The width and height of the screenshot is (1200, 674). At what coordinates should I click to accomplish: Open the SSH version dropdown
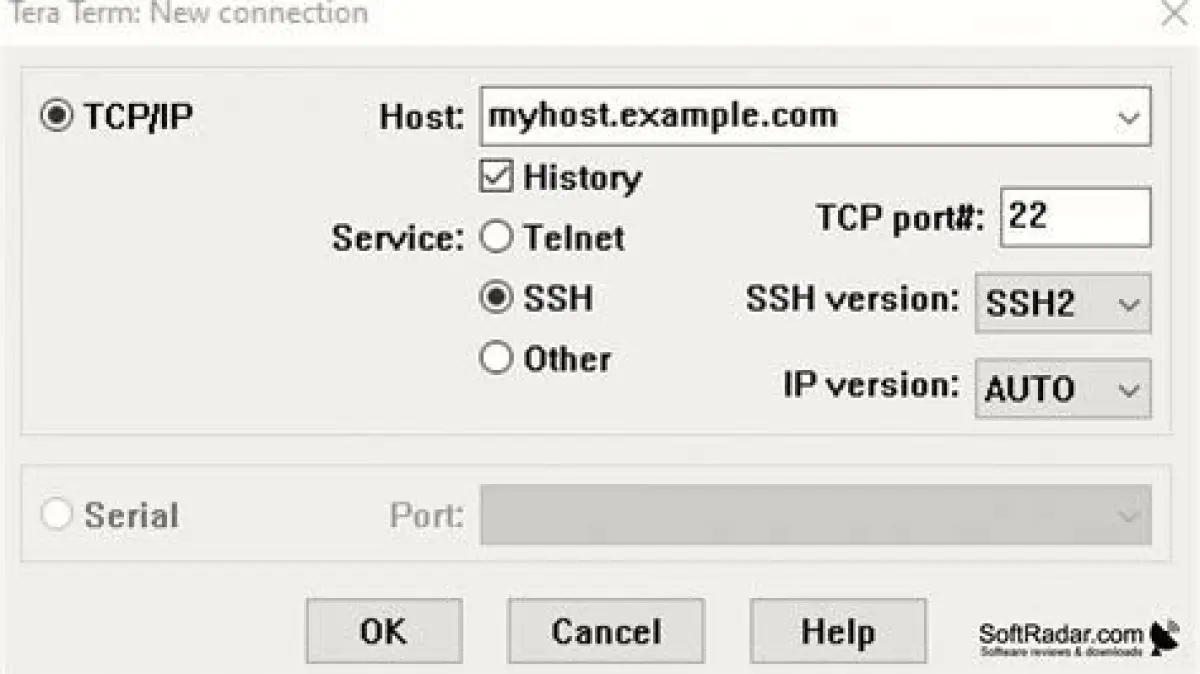point(1062,303)
